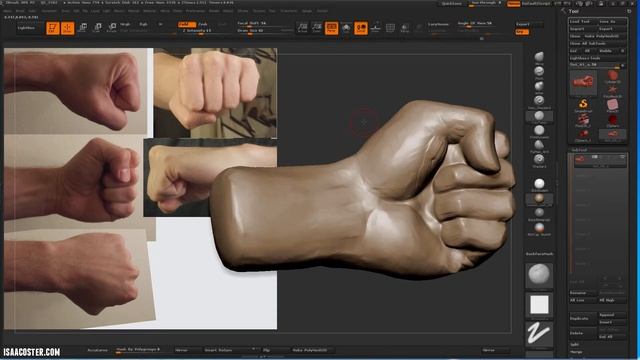Click the See-through slider
Screen dimensions: 640x360
pos(486,3)
